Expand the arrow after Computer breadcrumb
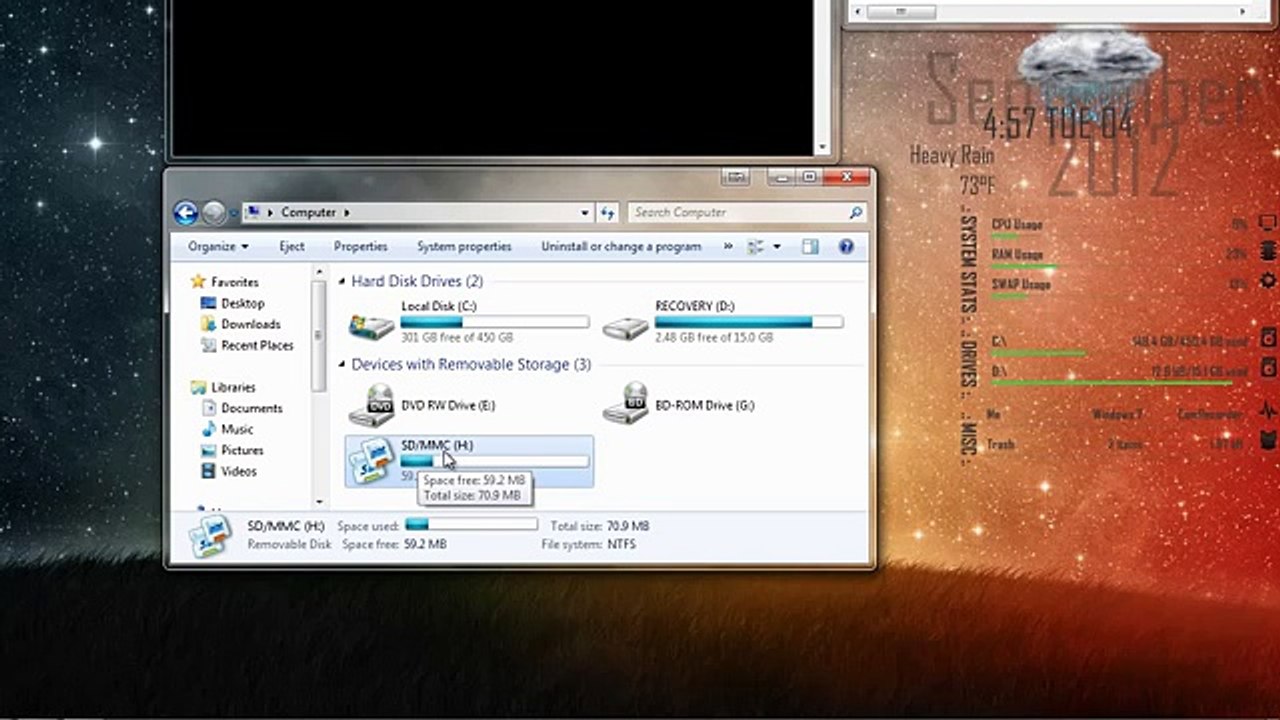This screenshot has width=1280, height=720. click(x=346, y=212)
